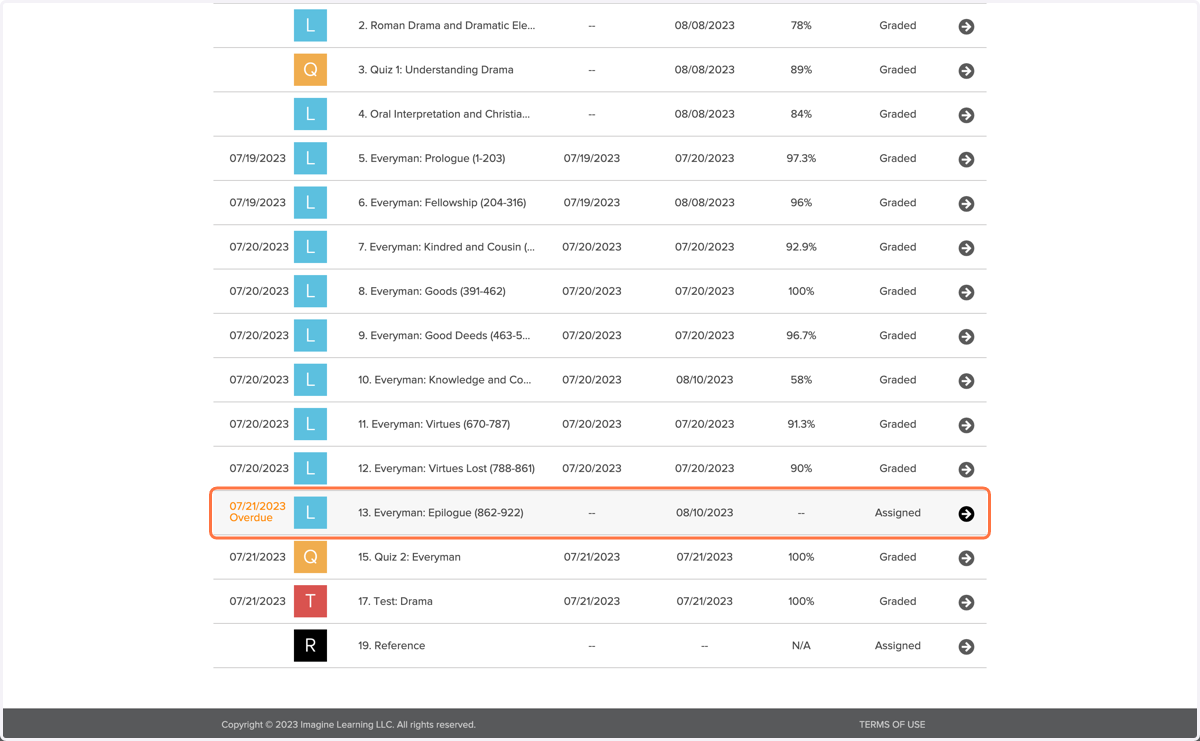Click the L icon for Everyman: Fellowship
This screenshot has height=741, width=1200.
click(x=310, y=203)
